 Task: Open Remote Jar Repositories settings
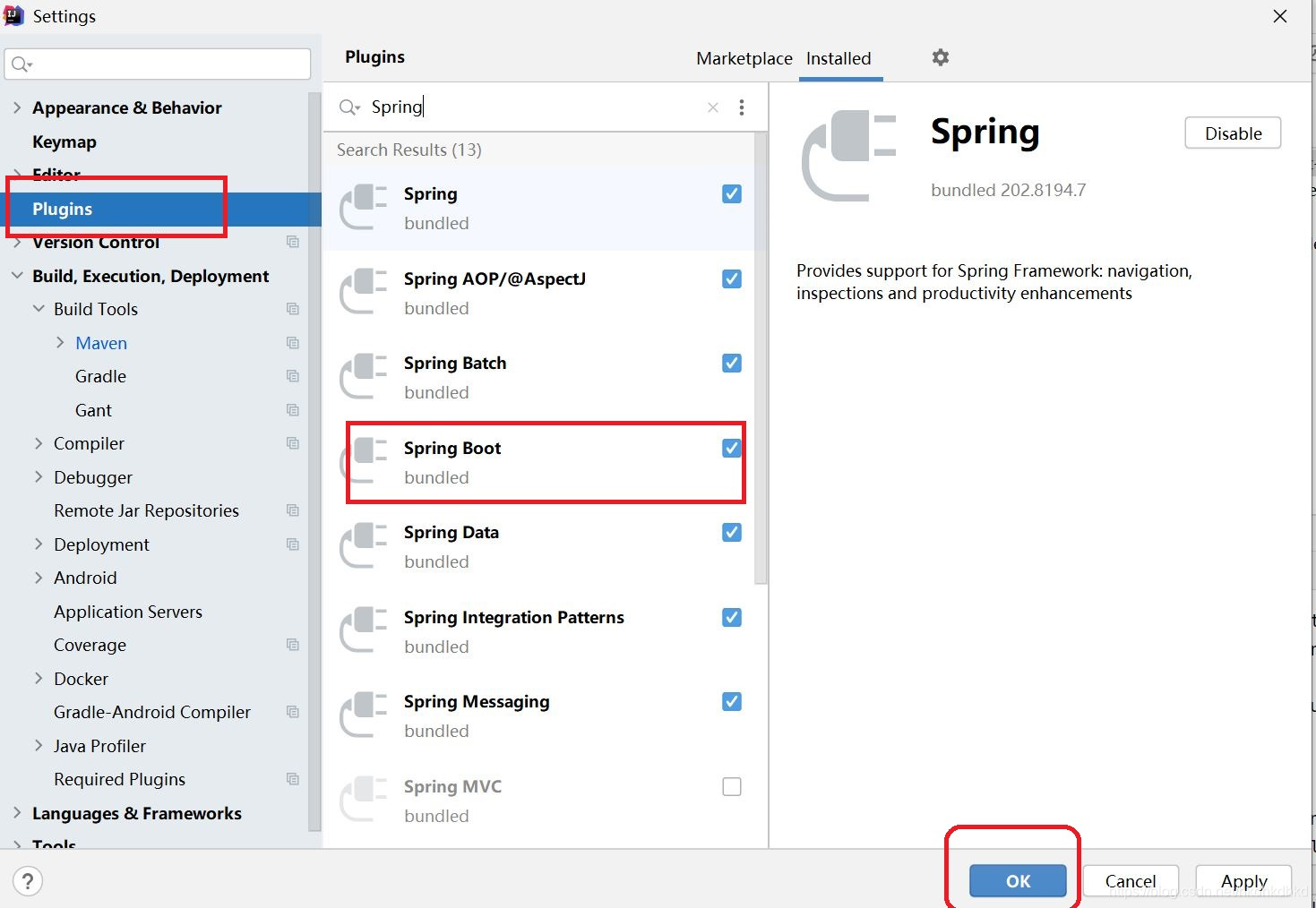[146, 510]
